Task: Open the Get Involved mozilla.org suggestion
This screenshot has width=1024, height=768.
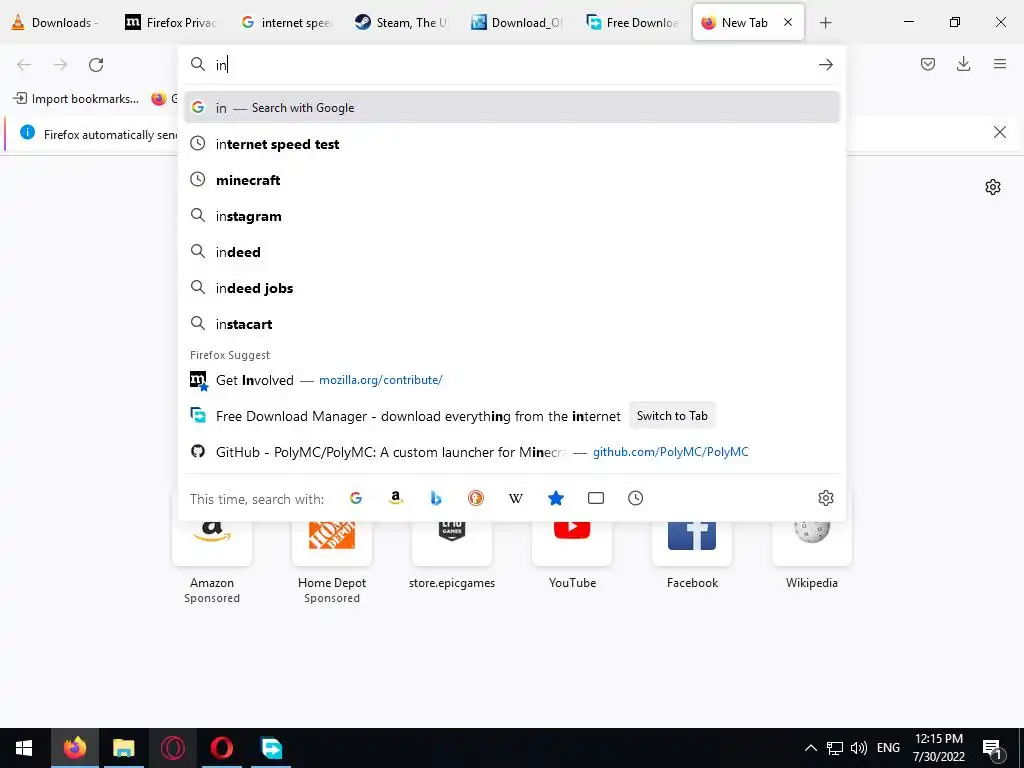Action: pyautogui.click(x=511, y=380)
